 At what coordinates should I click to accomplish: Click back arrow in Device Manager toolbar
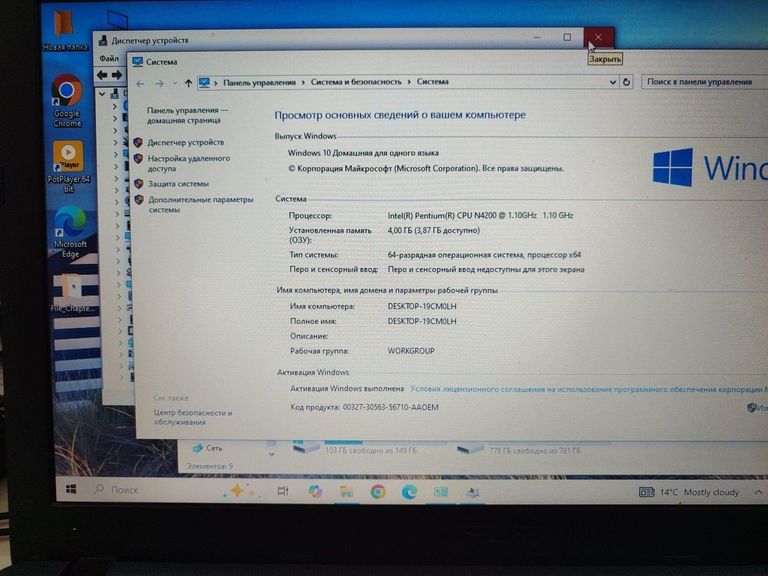coord(102,75)
